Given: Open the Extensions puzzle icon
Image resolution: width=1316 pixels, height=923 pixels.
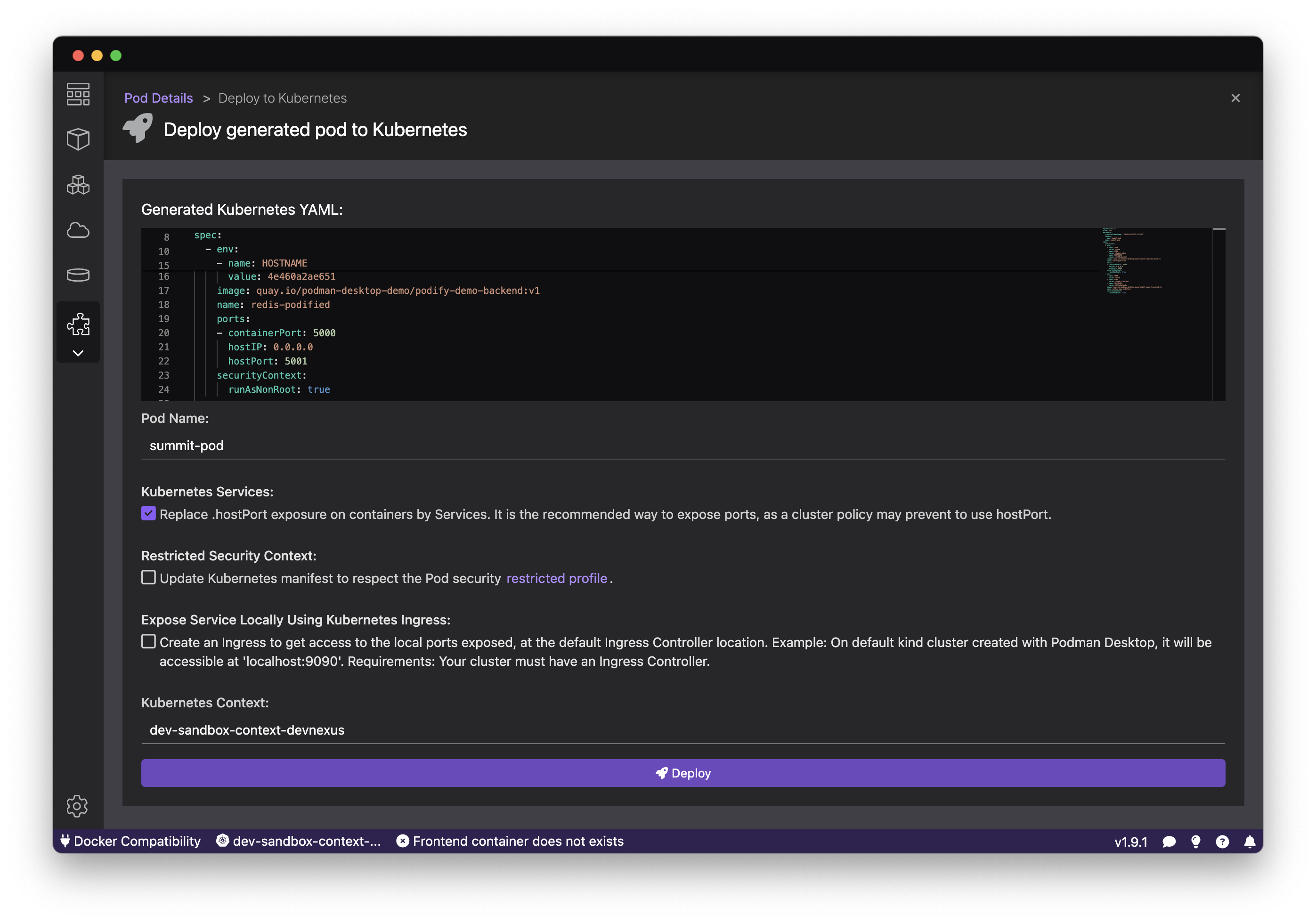Looking at the screenshot, I should 78,324.
